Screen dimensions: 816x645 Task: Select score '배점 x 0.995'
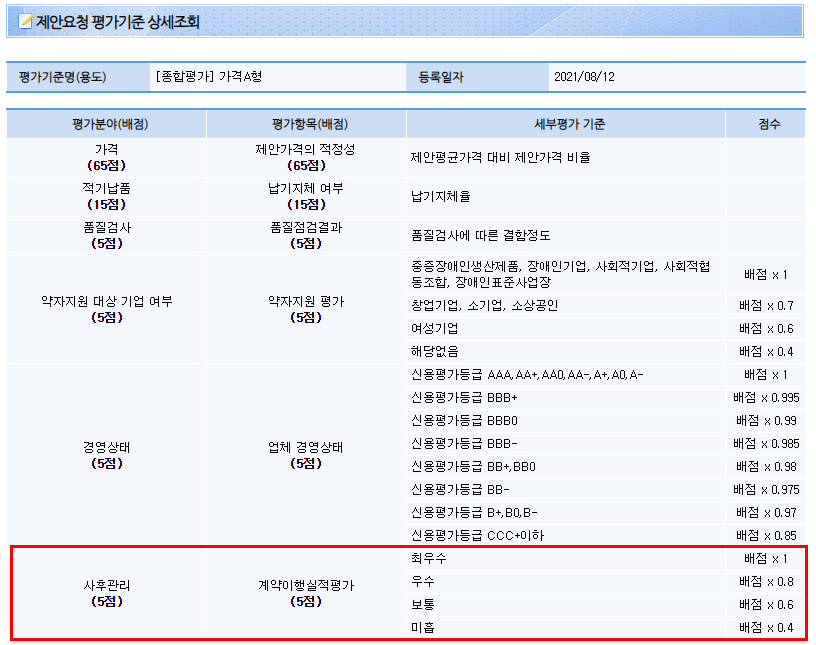pos(766,398)
